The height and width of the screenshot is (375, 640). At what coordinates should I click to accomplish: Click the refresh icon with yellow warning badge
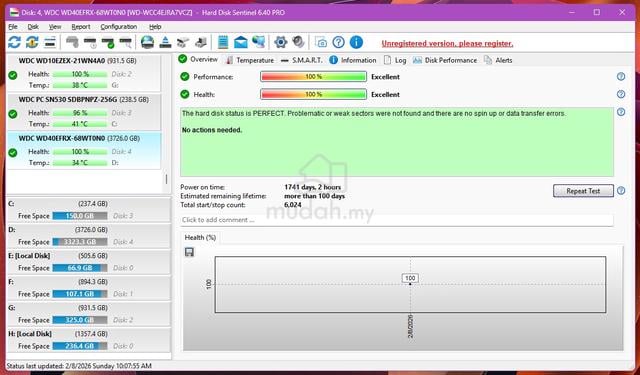pyautogui.click(x=32, y=42)
